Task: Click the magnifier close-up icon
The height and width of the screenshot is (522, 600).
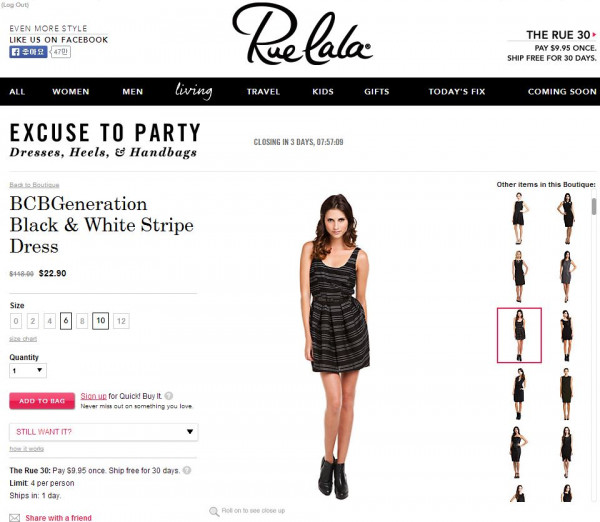Action: 214,511
